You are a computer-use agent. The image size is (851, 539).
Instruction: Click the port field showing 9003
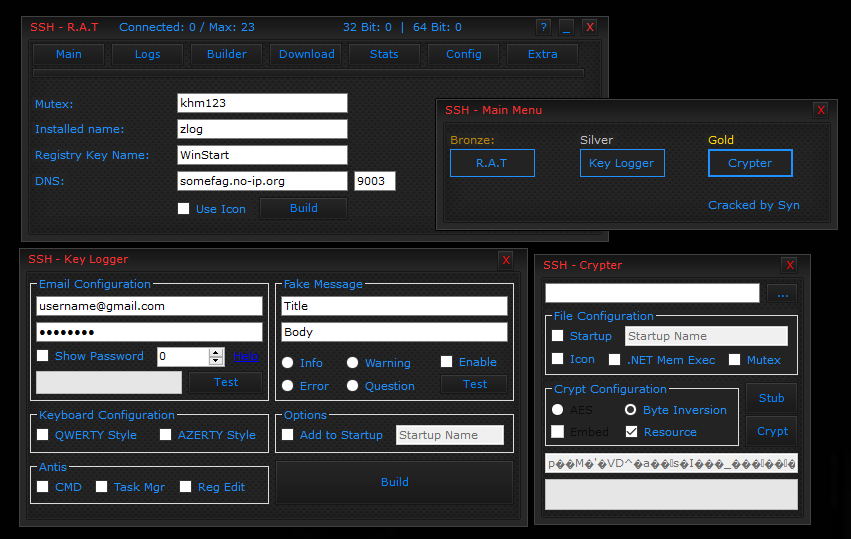pyautogui.click(x=374, y=181)
